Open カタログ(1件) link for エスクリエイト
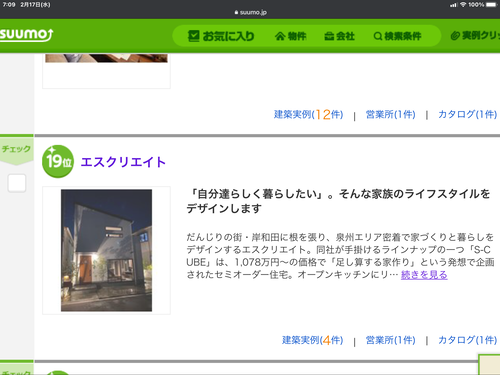The image size is (500, 375). [x=467, y=340]
